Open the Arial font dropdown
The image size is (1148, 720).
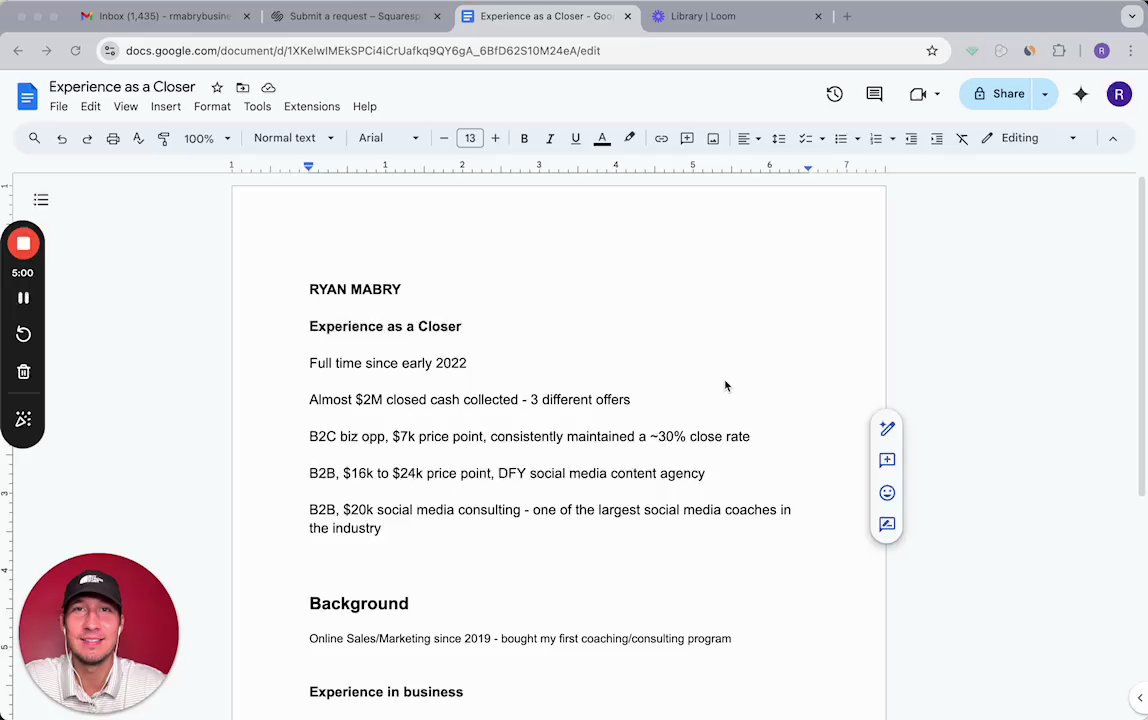[x=389, y=138]
